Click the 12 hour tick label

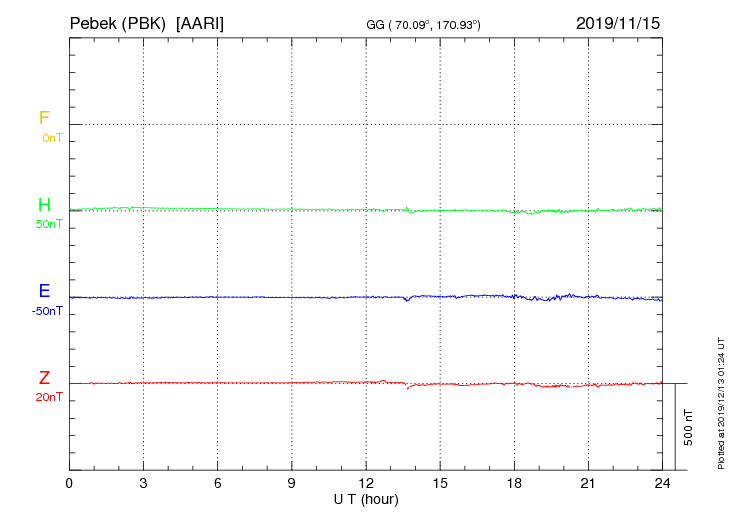pyautogui.click(x=366, y=483)
